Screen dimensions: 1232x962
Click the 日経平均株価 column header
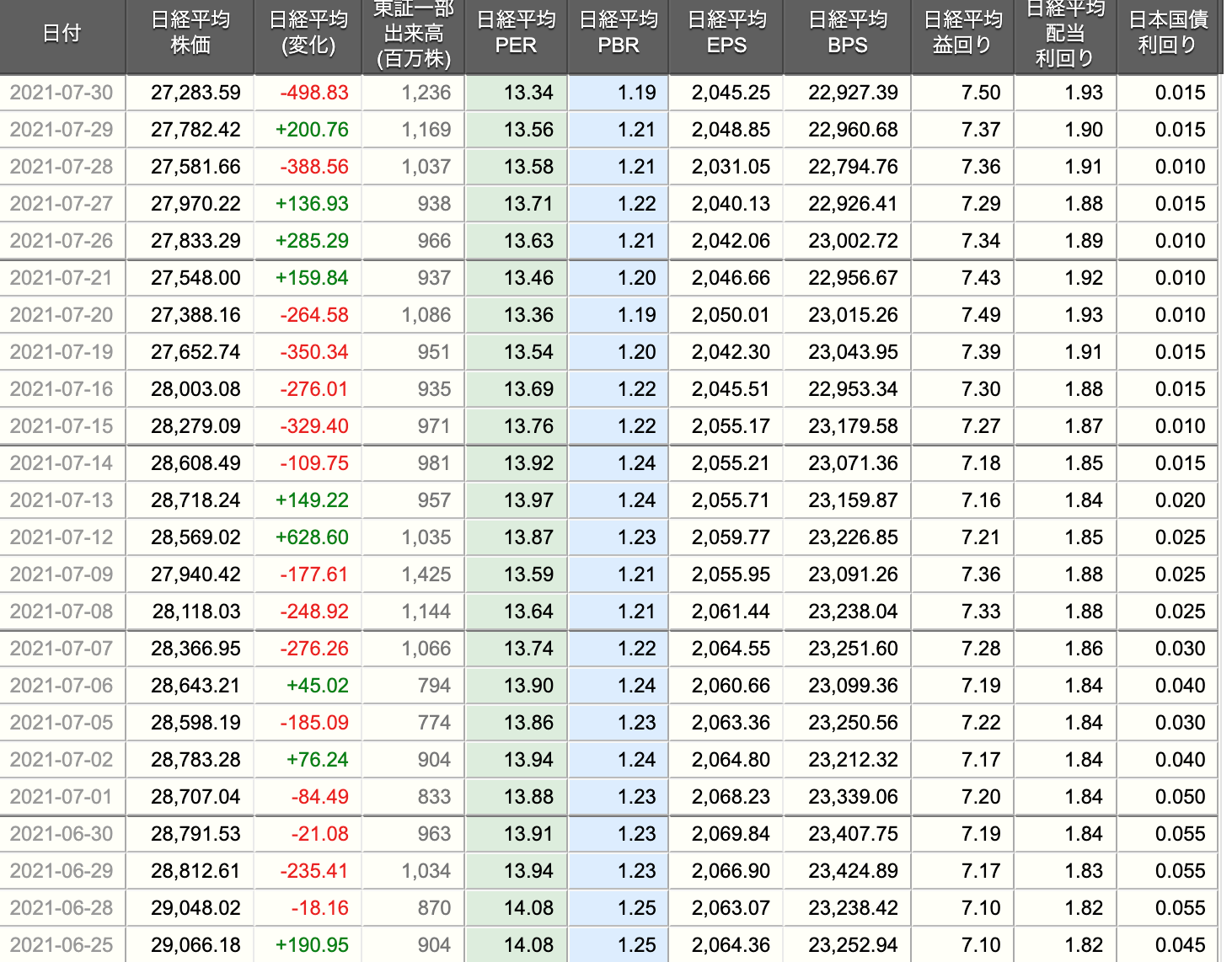[x=190, y=34]
